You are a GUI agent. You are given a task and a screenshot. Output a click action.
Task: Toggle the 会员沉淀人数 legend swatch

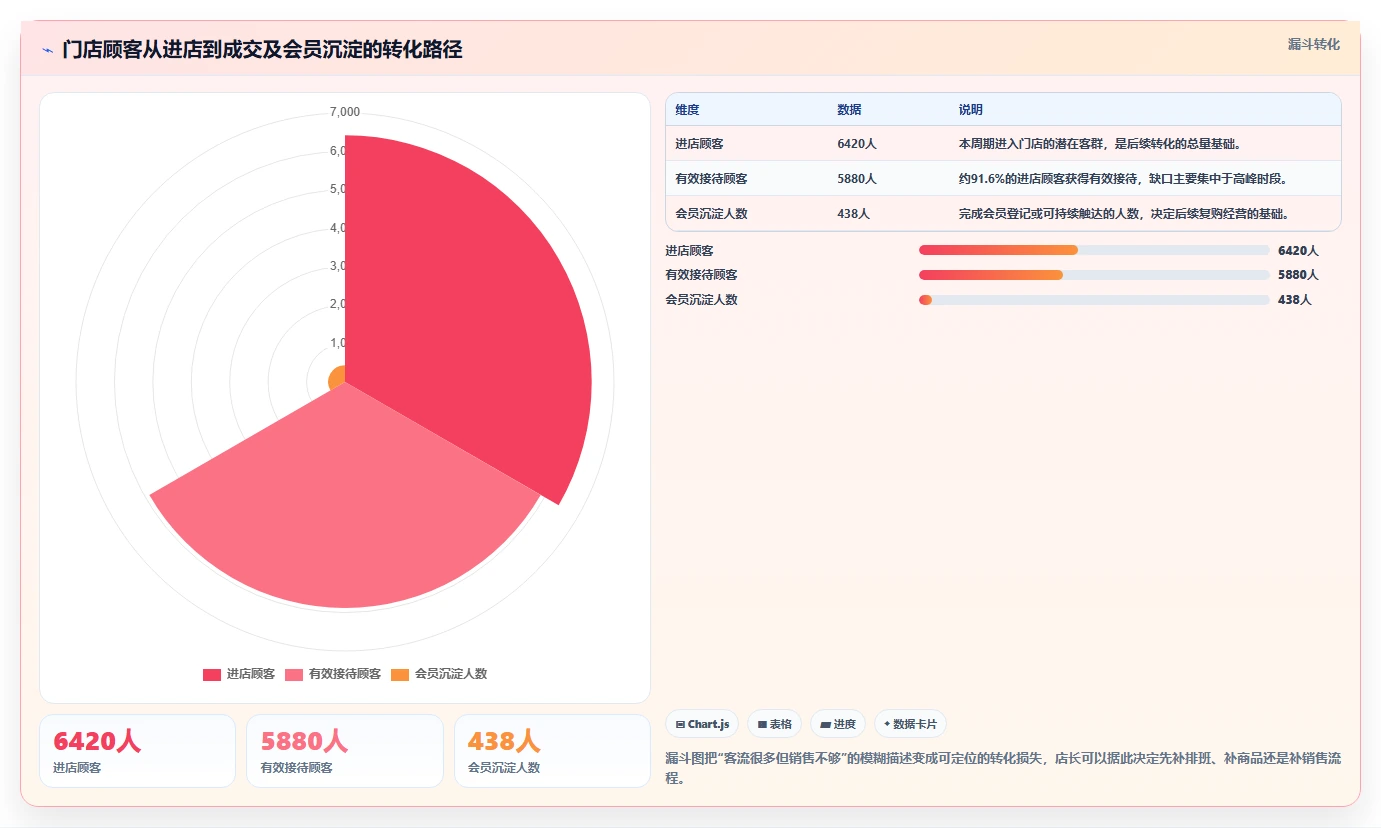coord(400,675)
